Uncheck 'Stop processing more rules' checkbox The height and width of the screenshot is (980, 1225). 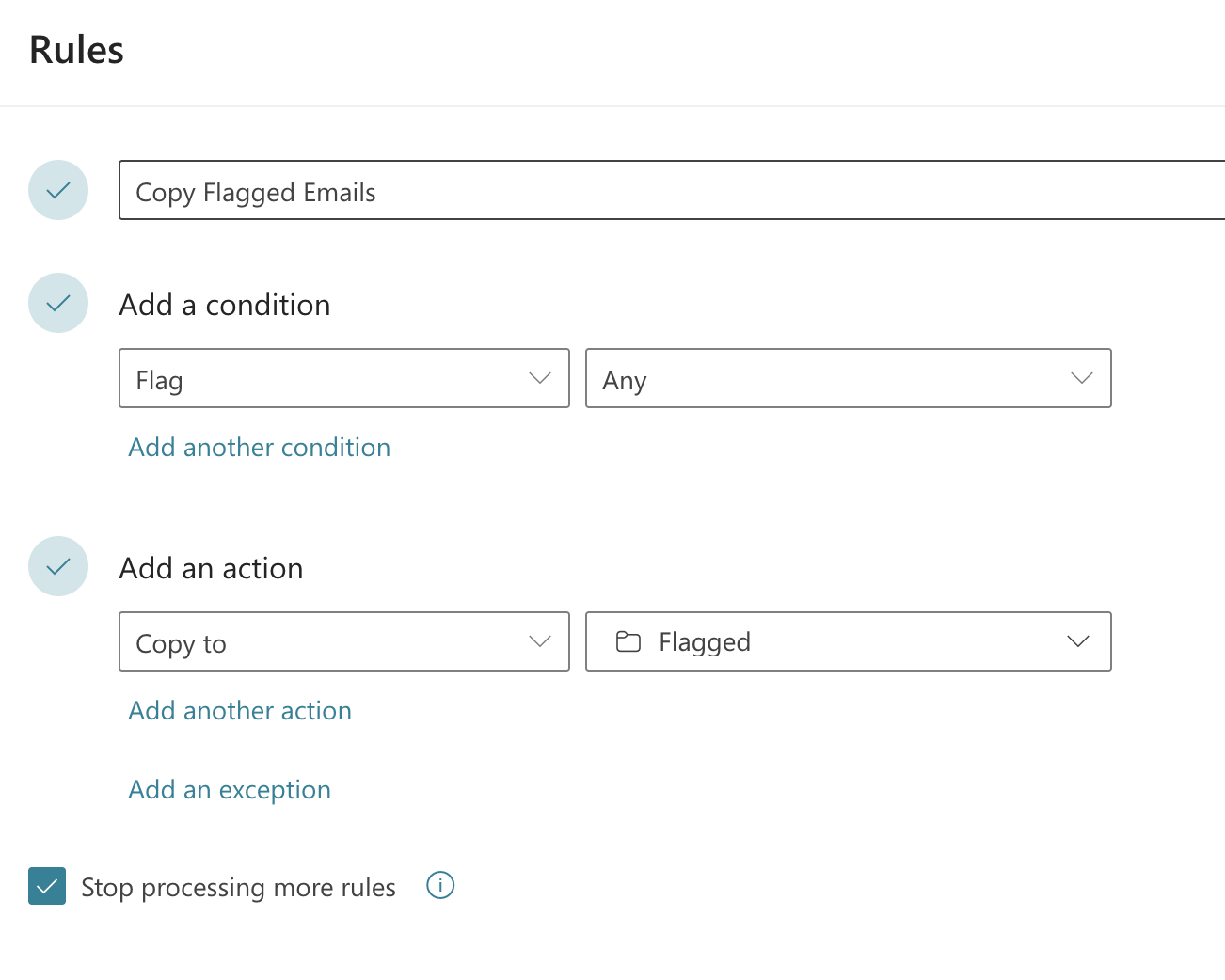pos(47,886)
